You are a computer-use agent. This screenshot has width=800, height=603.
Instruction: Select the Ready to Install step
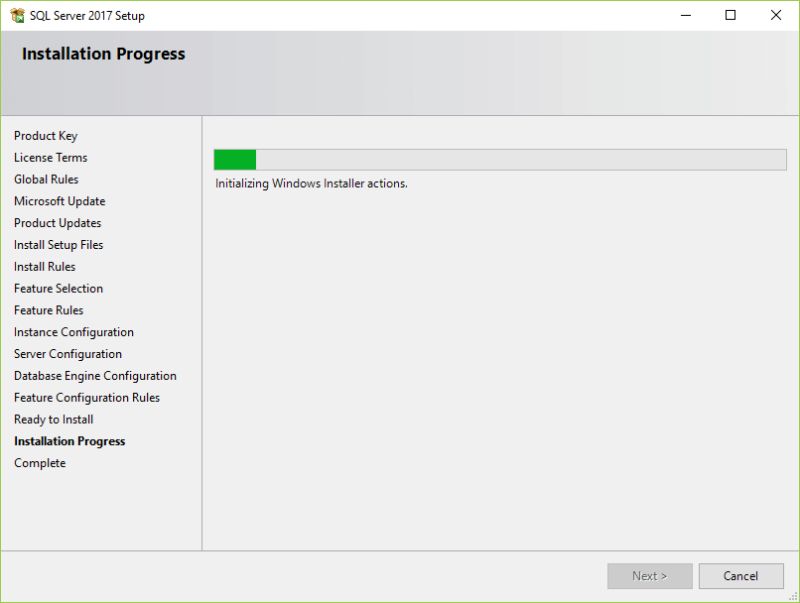point(52,419)
